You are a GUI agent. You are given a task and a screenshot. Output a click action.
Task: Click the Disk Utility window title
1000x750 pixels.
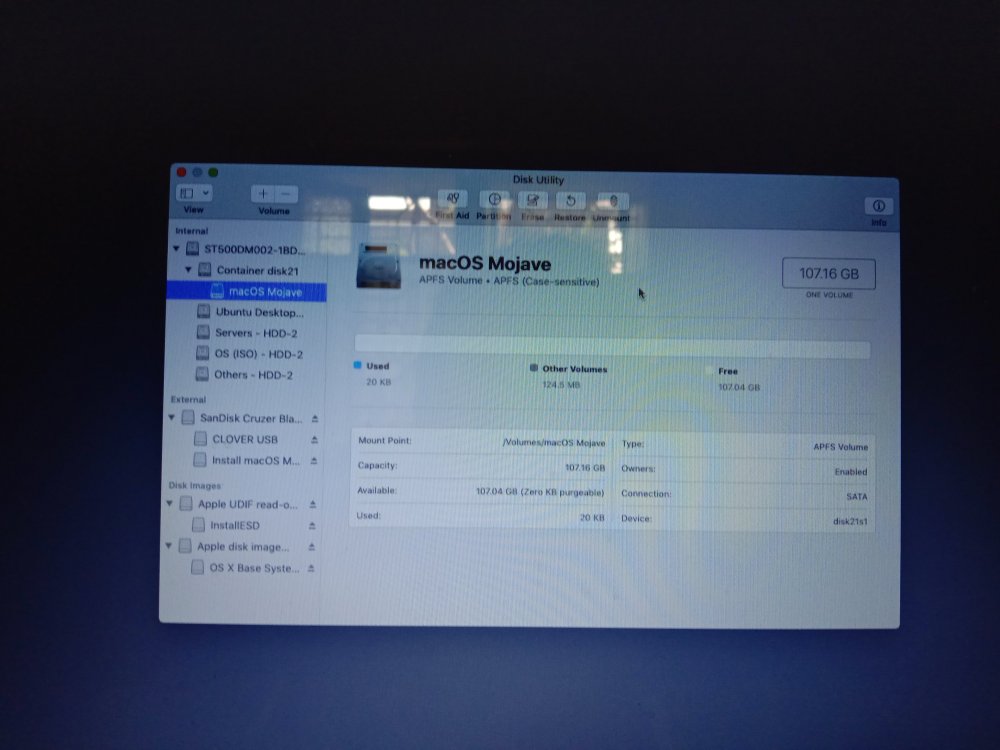[538, 180]
